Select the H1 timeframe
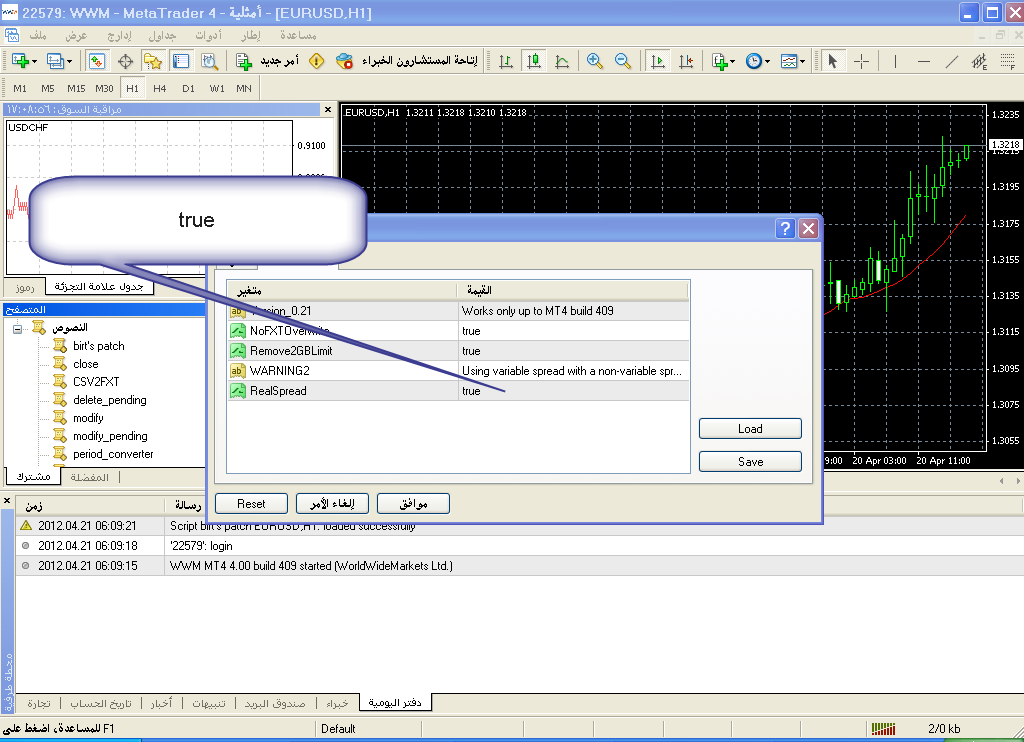This screenshot has width=1024, height=742. click(133, 88)
